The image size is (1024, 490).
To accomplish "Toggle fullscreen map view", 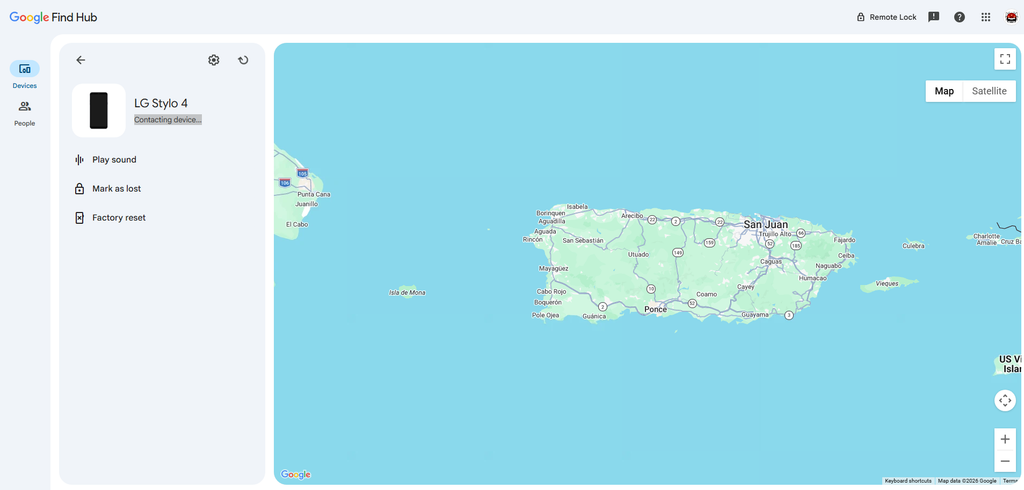I will click(x=1005, y=58).
